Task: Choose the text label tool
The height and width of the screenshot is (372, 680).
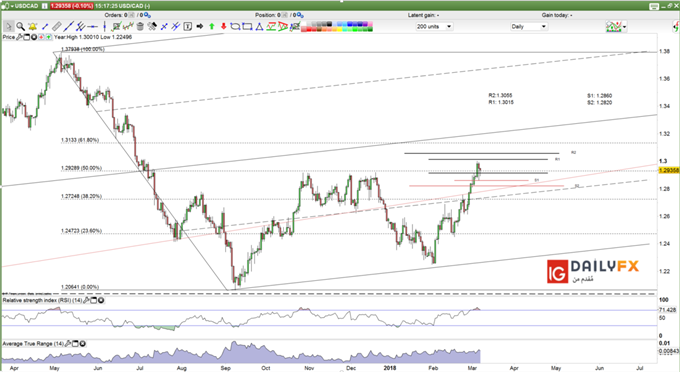Action: [188, 26]
